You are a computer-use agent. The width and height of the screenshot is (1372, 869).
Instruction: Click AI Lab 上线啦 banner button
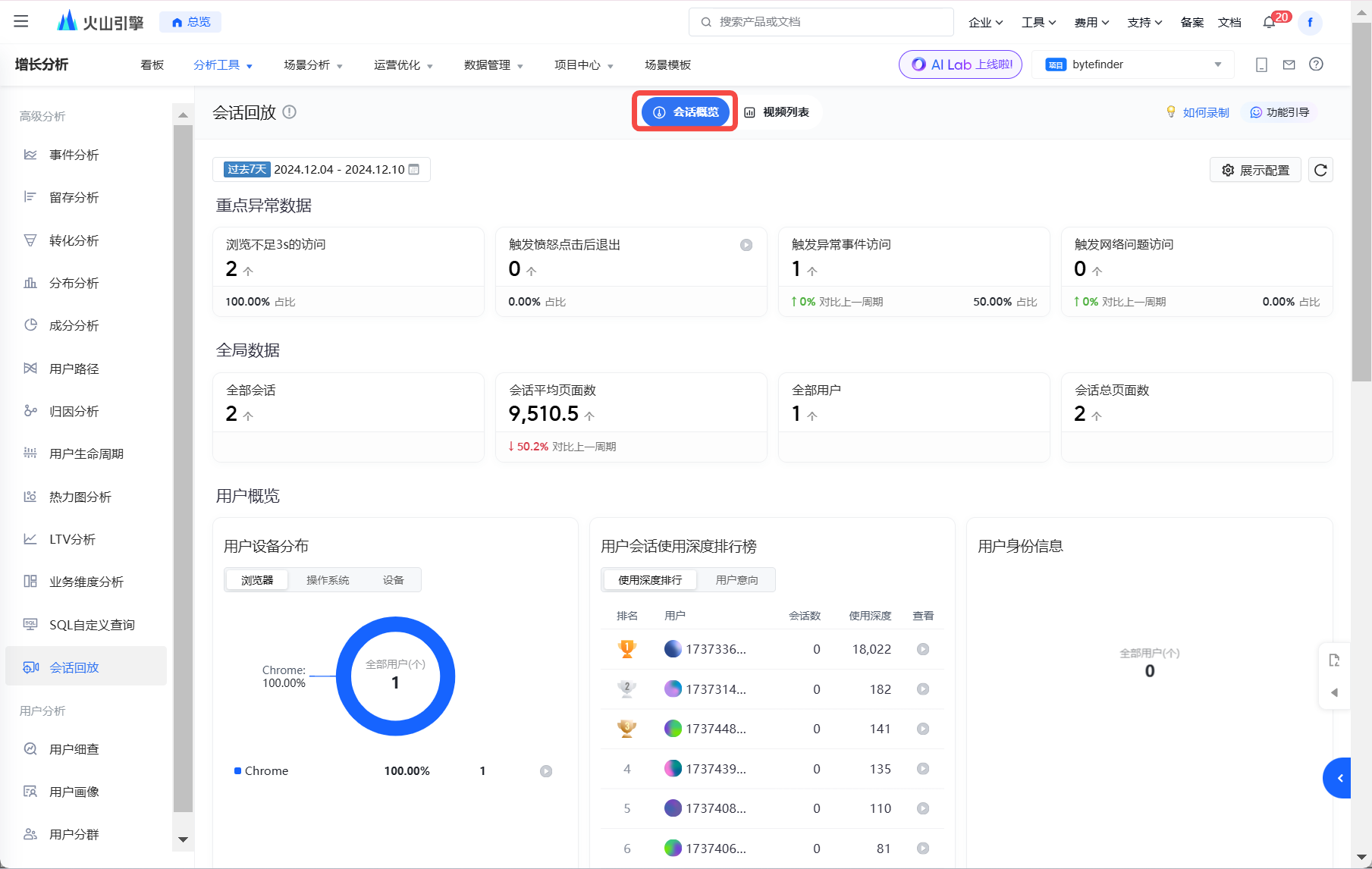point(960,64)
